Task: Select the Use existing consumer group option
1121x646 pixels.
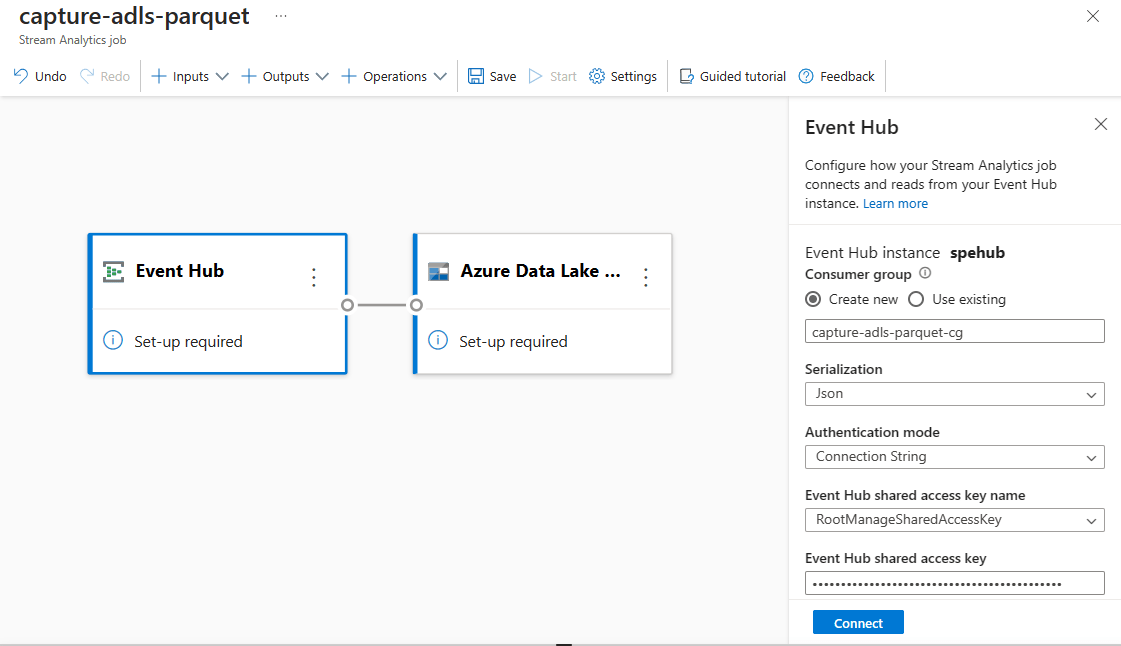Action: tap(916, 299)
